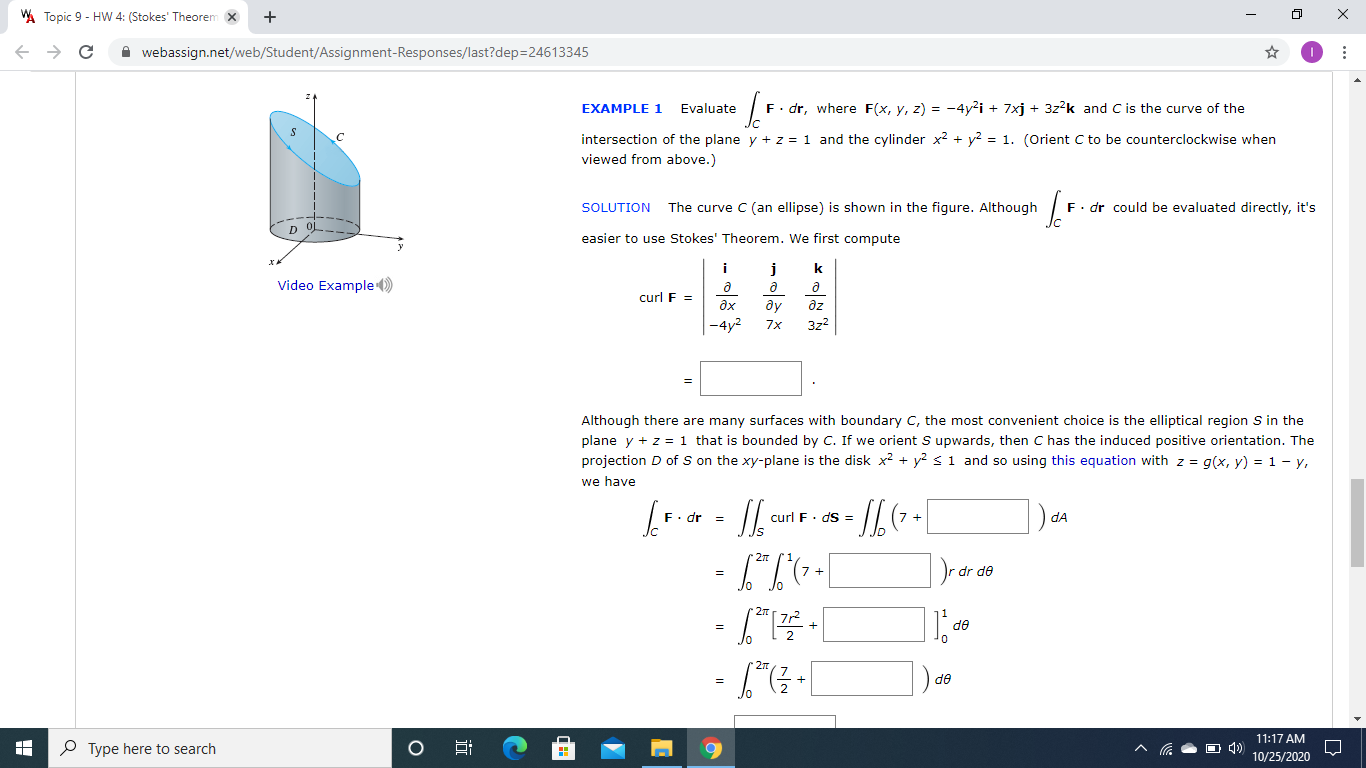Open Microsoft Edge from the taskbar
This screenshot has width=1366, height=768.
pyautogui.click(x=512, y=748)
